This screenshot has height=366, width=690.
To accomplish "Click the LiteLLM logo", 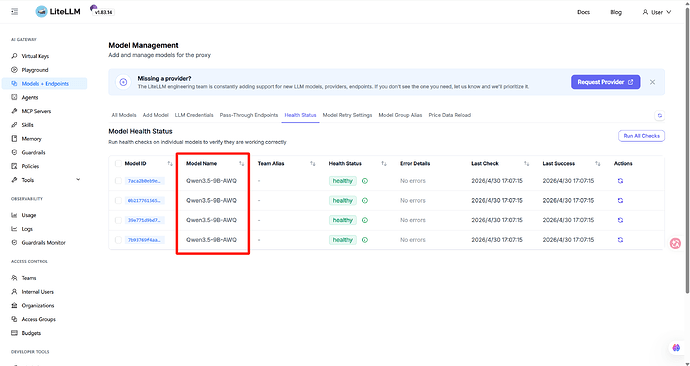I will 58,12.
